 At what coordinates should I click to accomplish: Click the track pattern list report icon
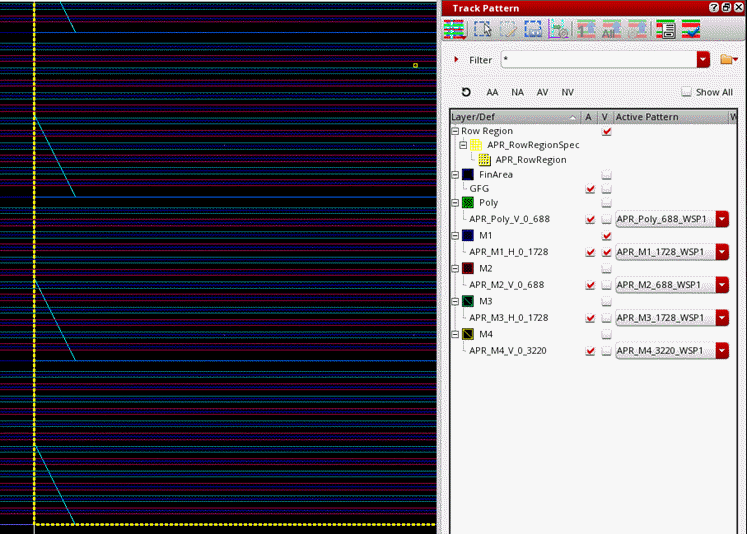(664, 30)
